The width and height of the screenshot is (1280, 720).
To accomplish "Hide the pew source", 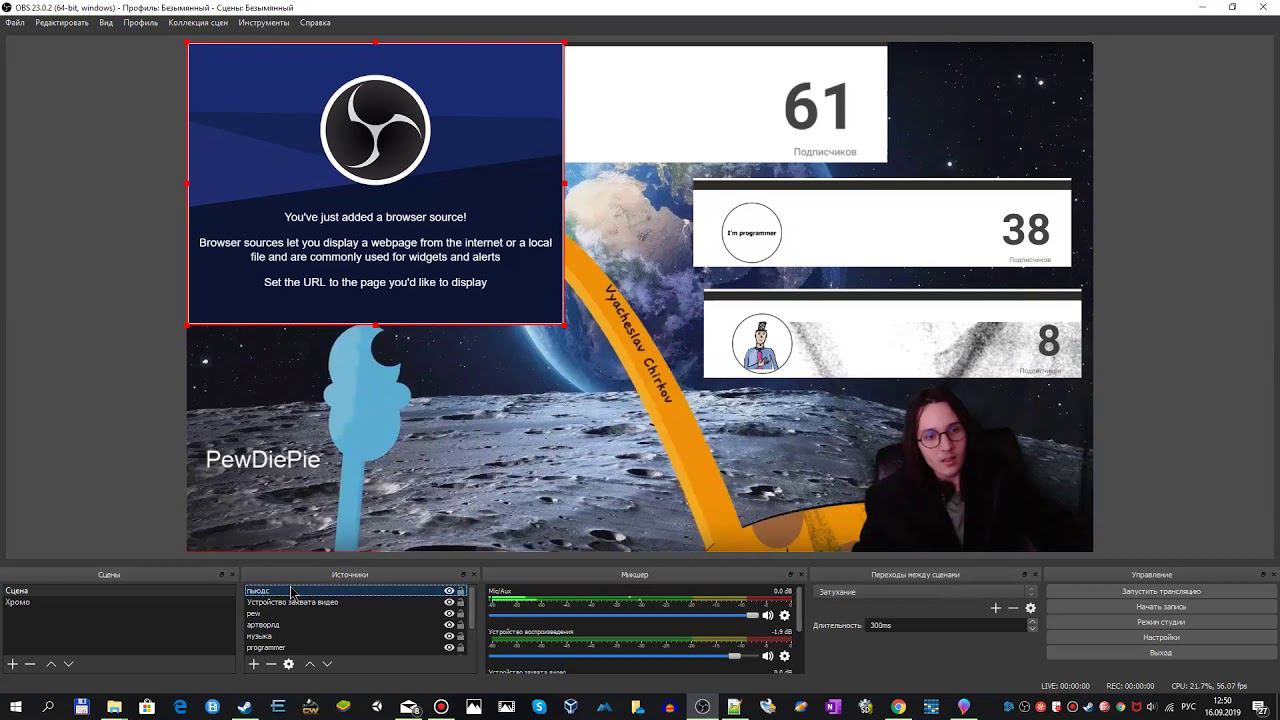I will [449, 613].
